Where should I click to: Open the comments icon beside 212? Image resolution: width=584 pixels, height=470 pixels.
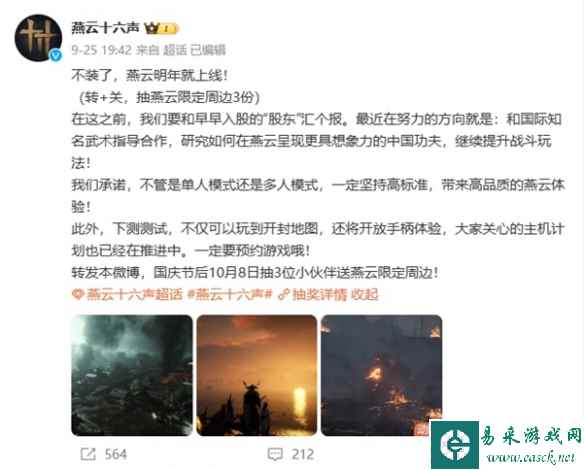tap(275, 454)
